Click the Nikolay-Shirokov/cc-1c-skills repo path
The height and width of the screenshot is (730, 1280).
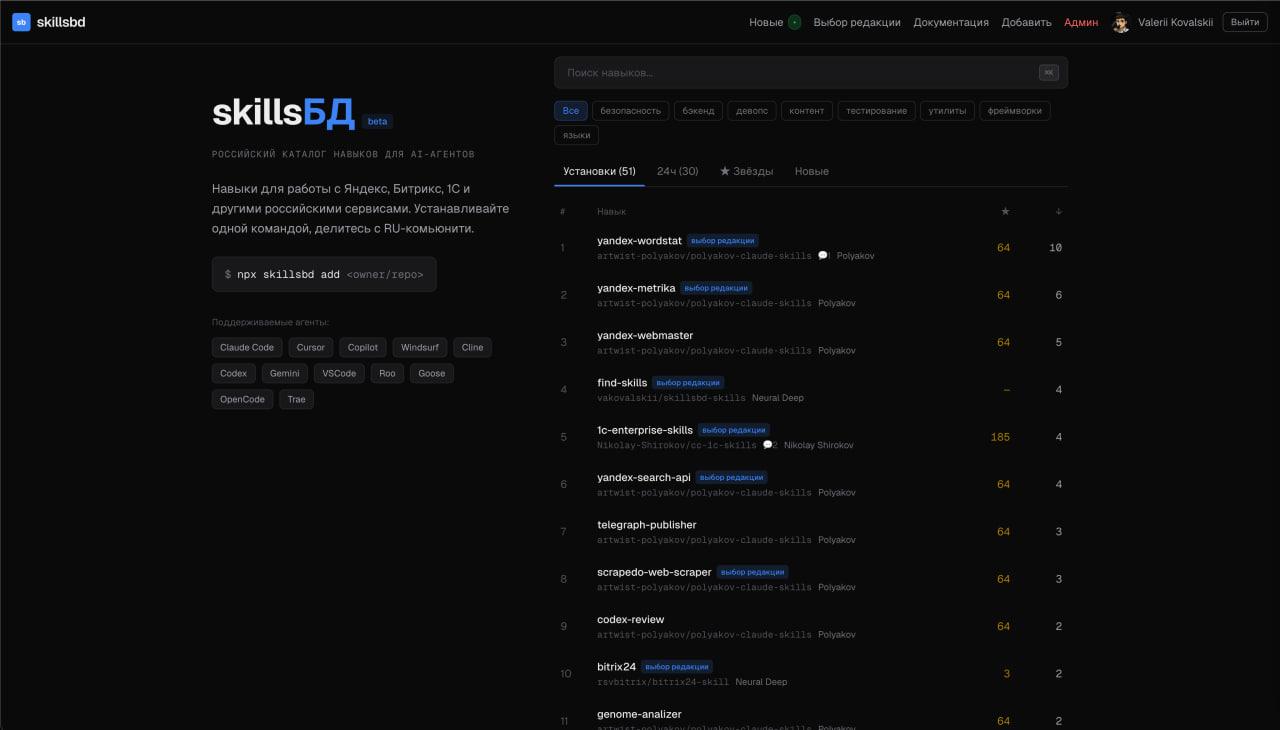[x=677, y=445]
